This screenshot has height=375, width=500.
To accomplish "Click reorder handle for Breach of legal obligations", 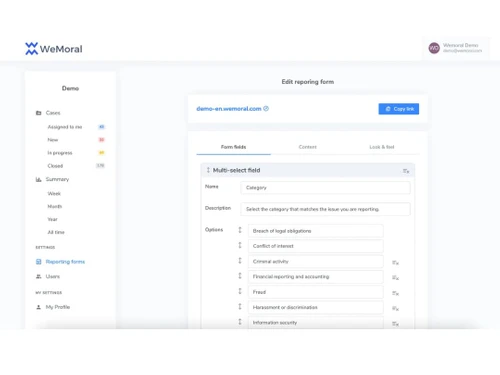I will [x=240, y=230].
